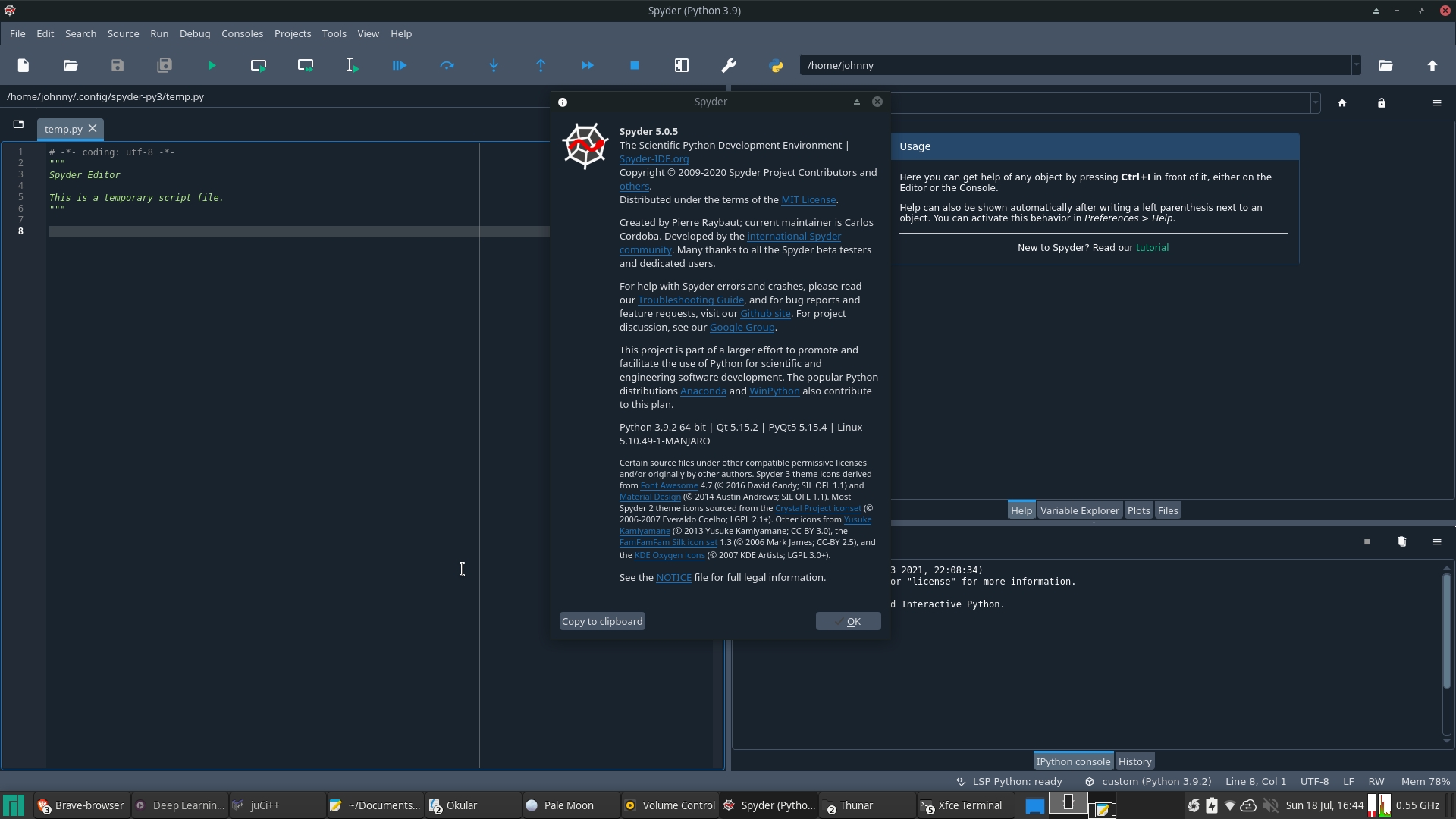Image resolution: width=1456 pixels, height=819 pixels.
Task: Switch to History tab
Action: coord(1134,761)
